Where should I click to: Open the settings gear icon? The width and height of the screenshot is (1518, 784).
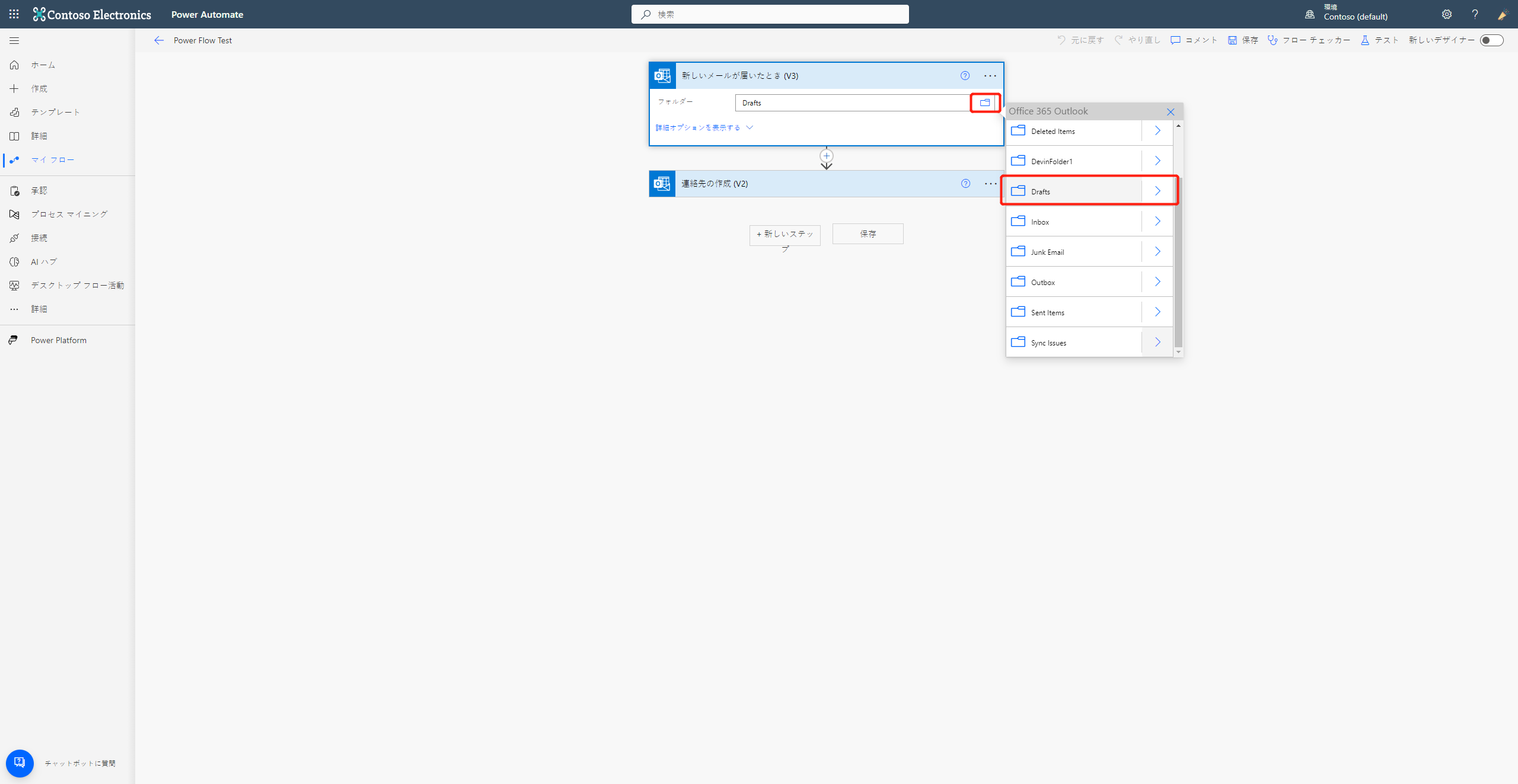1447,14
